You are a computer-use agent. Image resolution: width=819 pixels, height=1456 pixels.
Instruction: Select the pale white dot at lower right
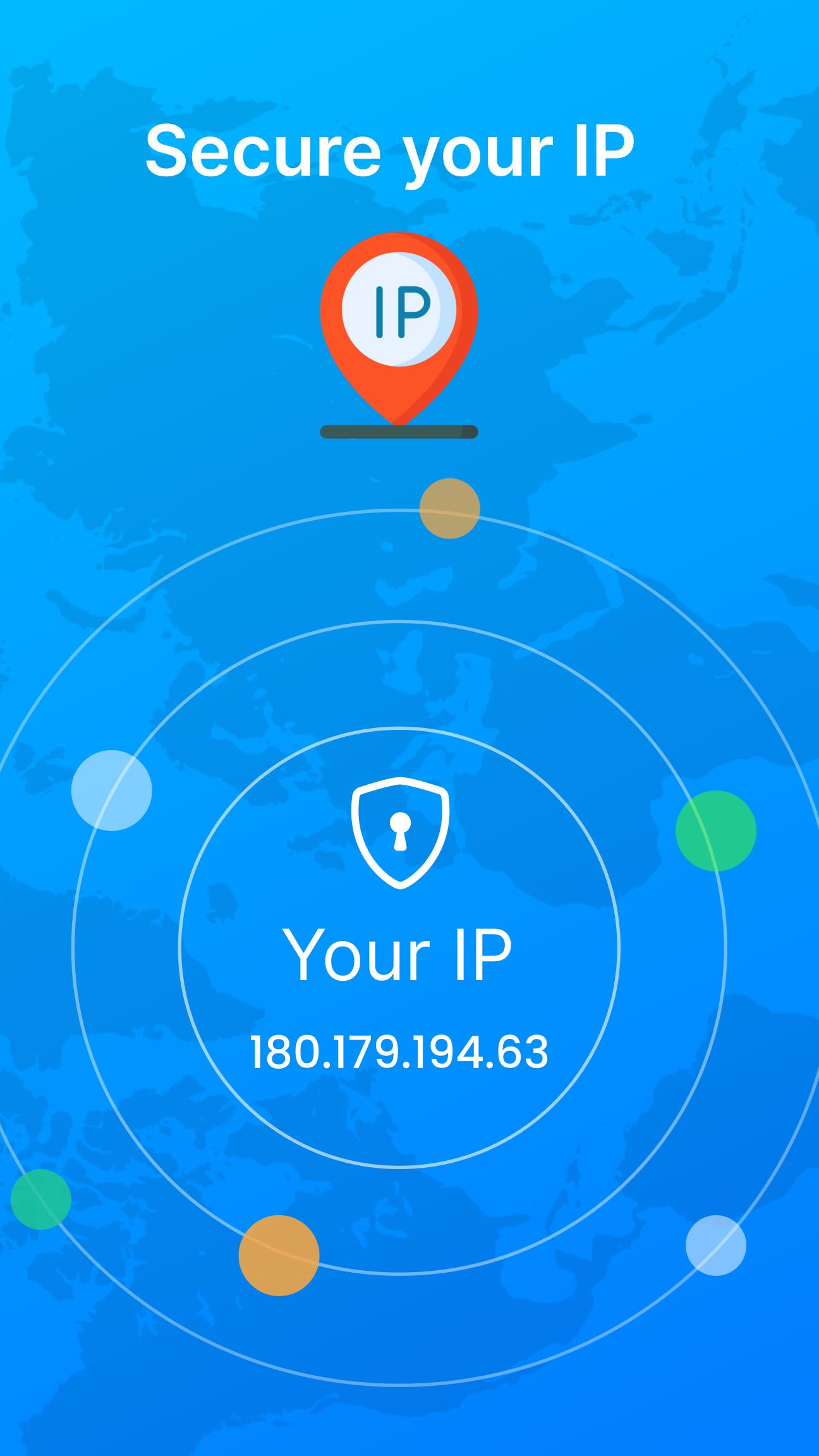716,1245
